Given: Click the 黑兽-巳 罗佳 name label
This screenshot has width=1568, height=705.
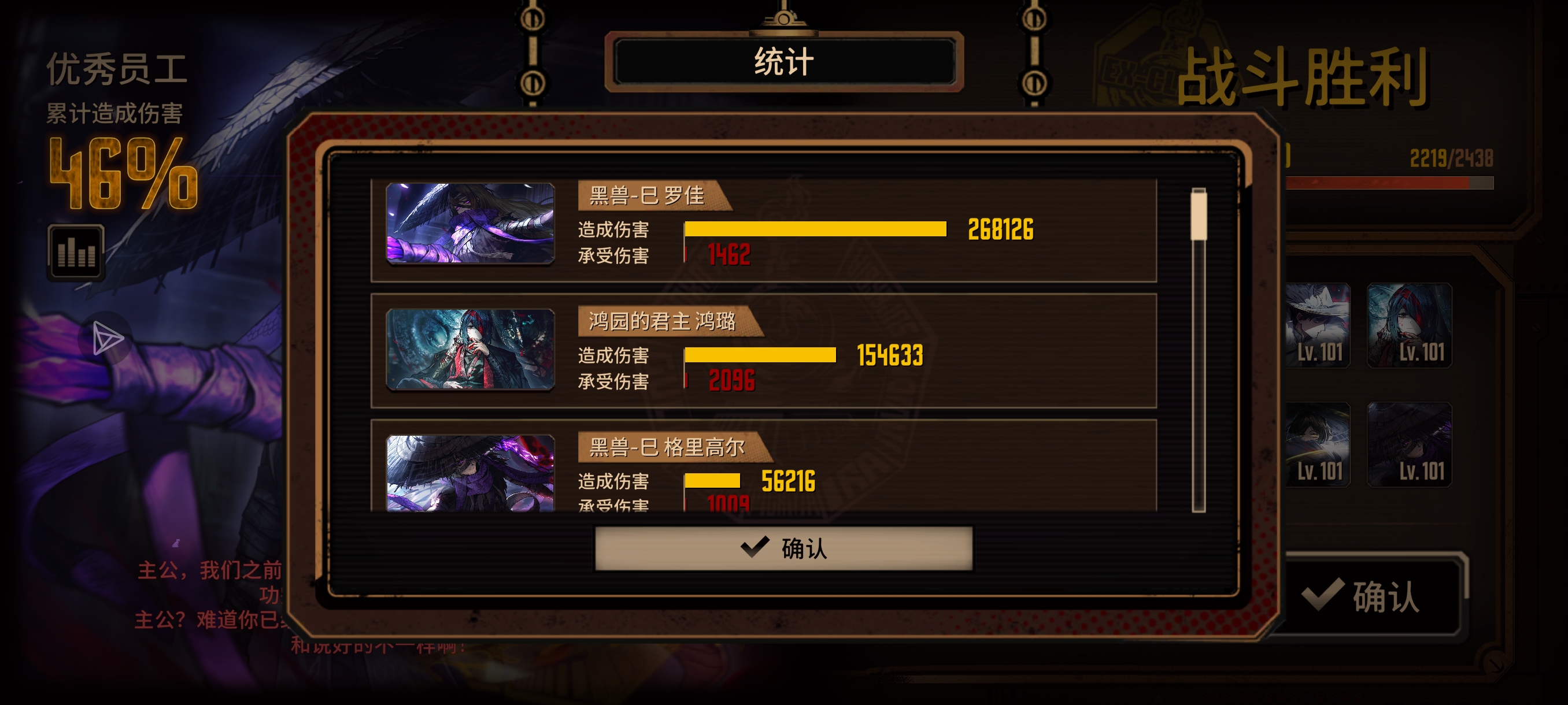Looking at the screenshot, I should [x=646, y=195].
